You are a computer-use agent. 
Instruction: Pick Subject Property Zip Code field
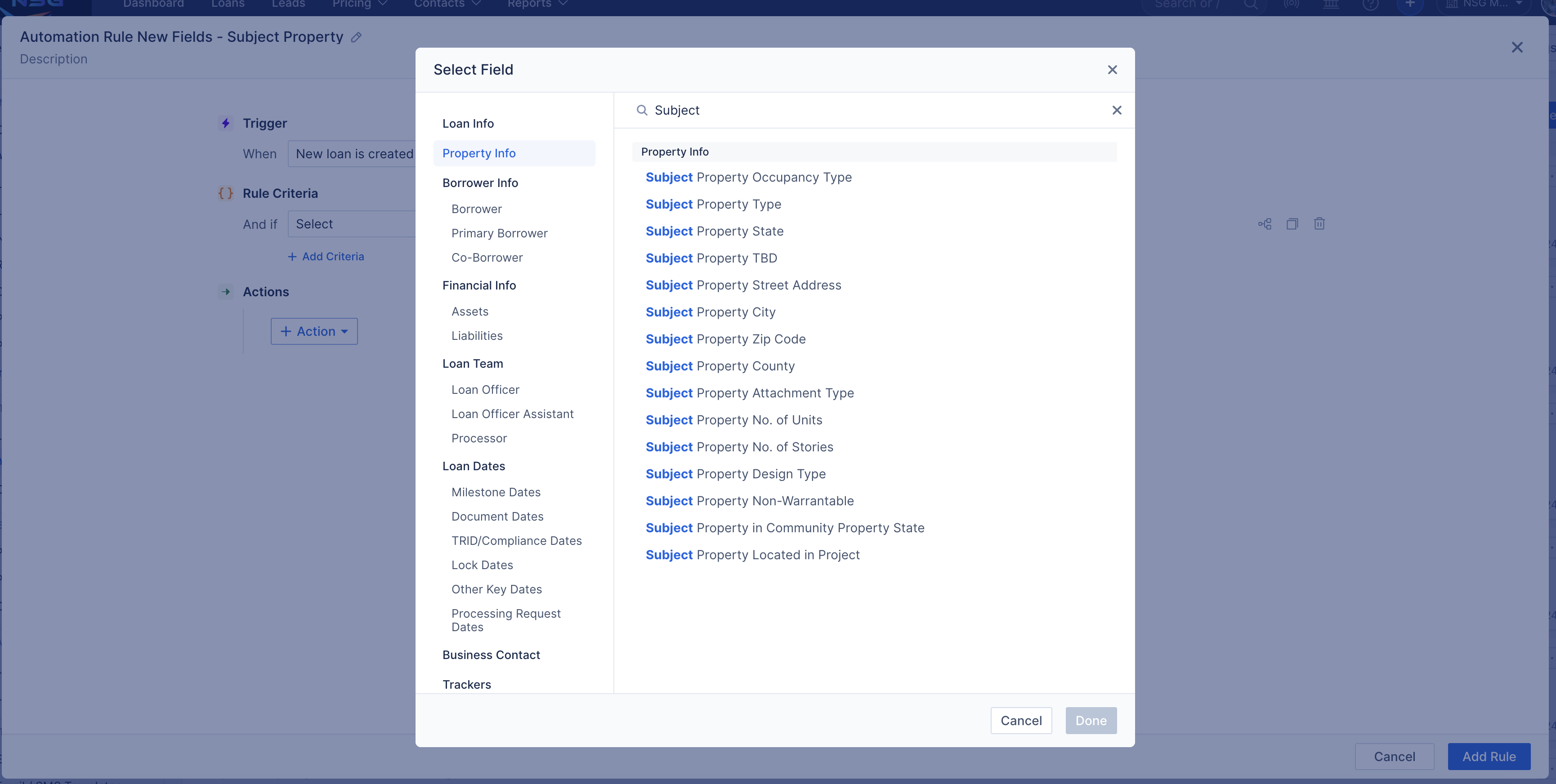point(725,339)
